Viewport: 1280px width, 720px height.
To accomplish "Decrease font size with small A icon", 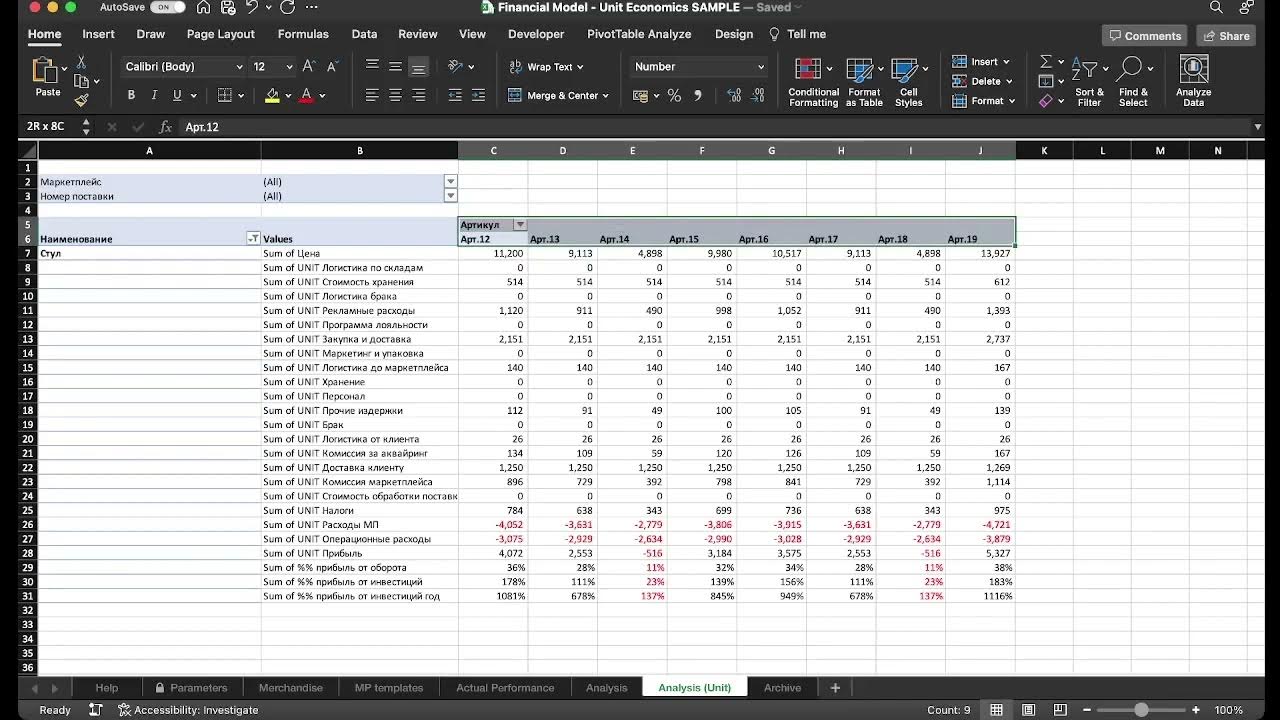I will [332, 66].
